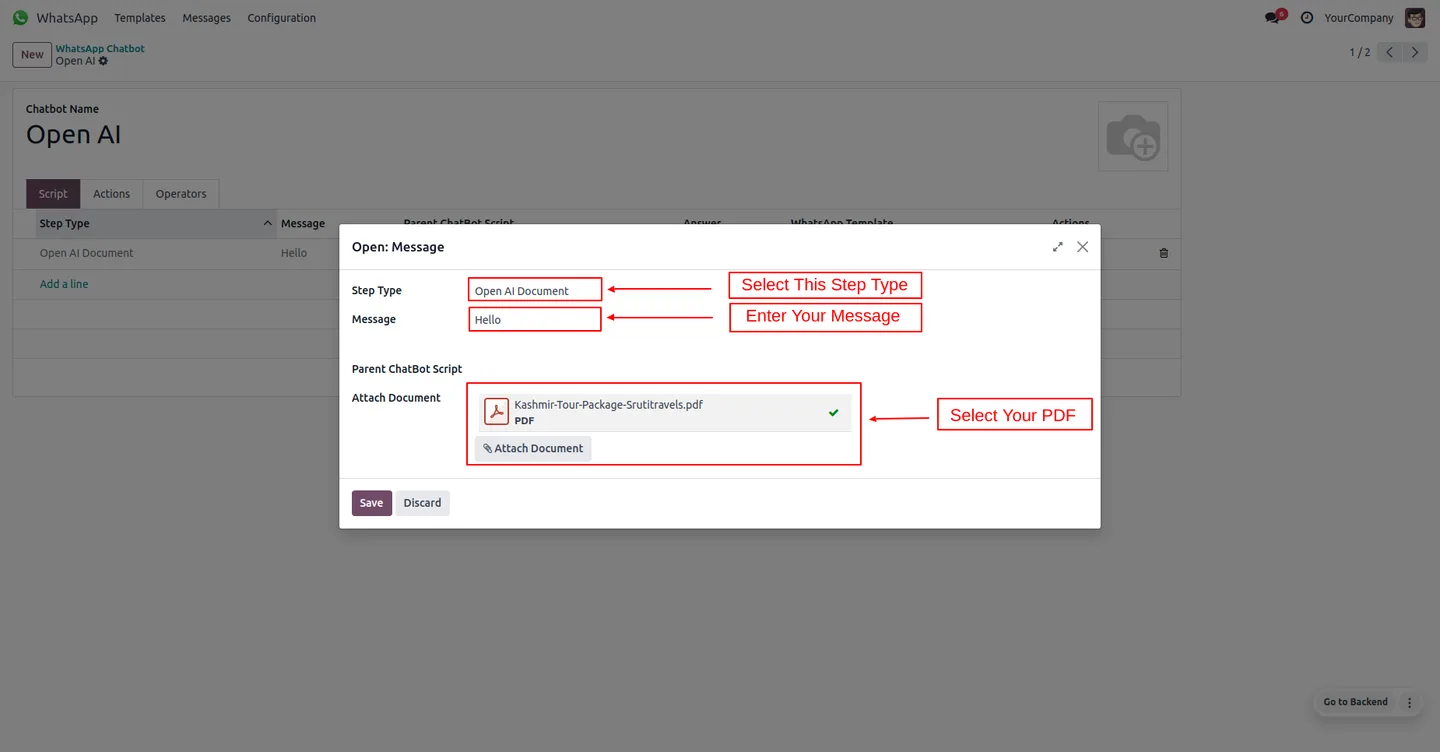Viewport: 1440px width, 752px height.
Task: Delete Open AI Document row trash icon
Action: coord(1163,253)
